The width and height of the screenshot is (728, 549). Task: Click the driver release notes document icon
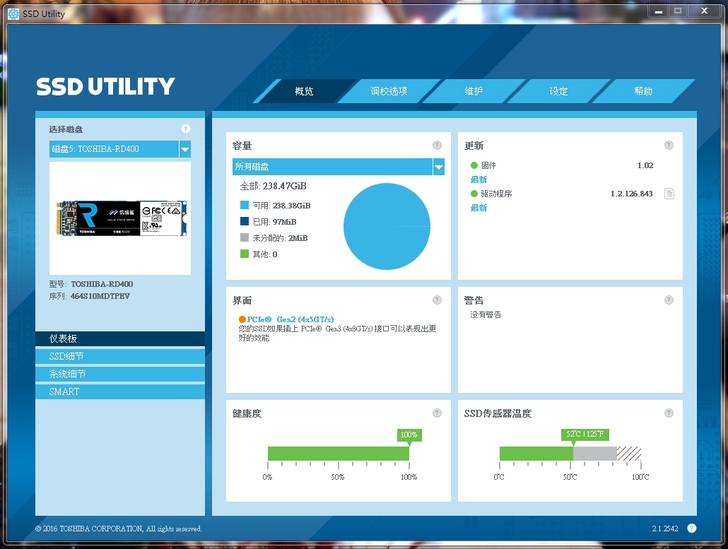coord(669,193)
